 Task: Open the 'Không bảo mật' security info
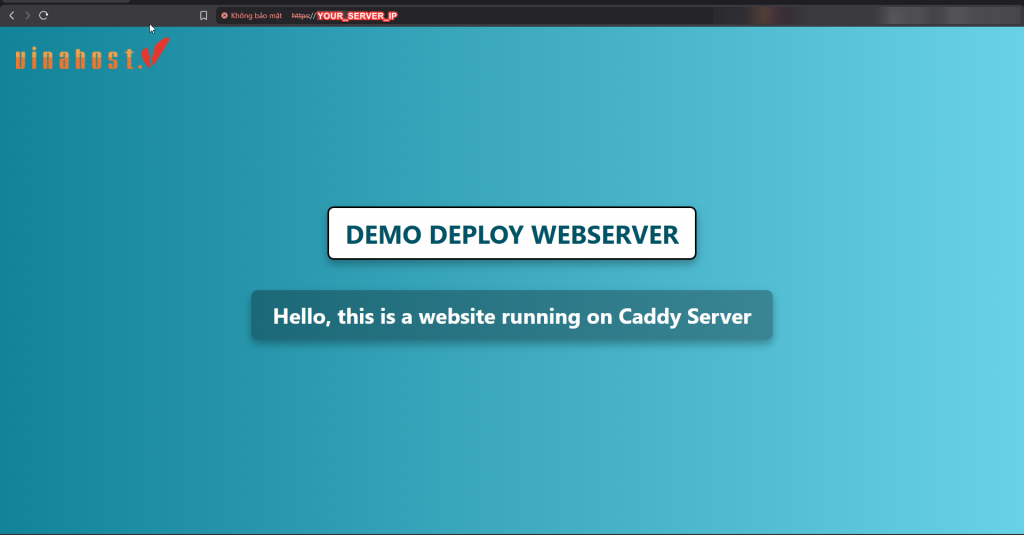click(x=256, y=16)
